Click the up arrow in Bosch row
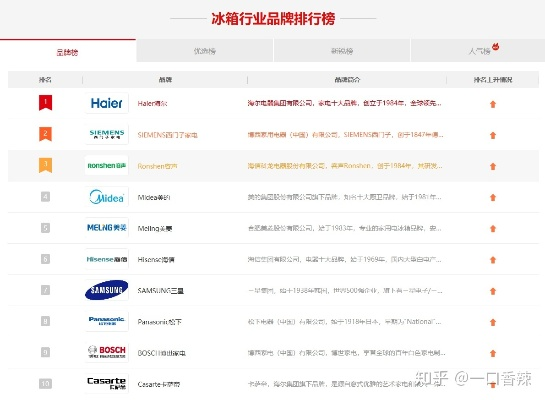 (493, 353)
